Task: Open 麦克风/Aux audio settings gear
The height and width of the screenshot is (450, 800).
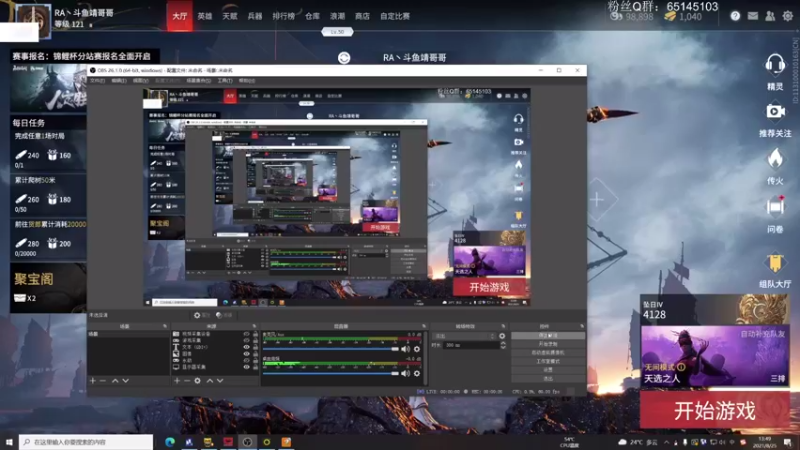Action: pos(417,349)
